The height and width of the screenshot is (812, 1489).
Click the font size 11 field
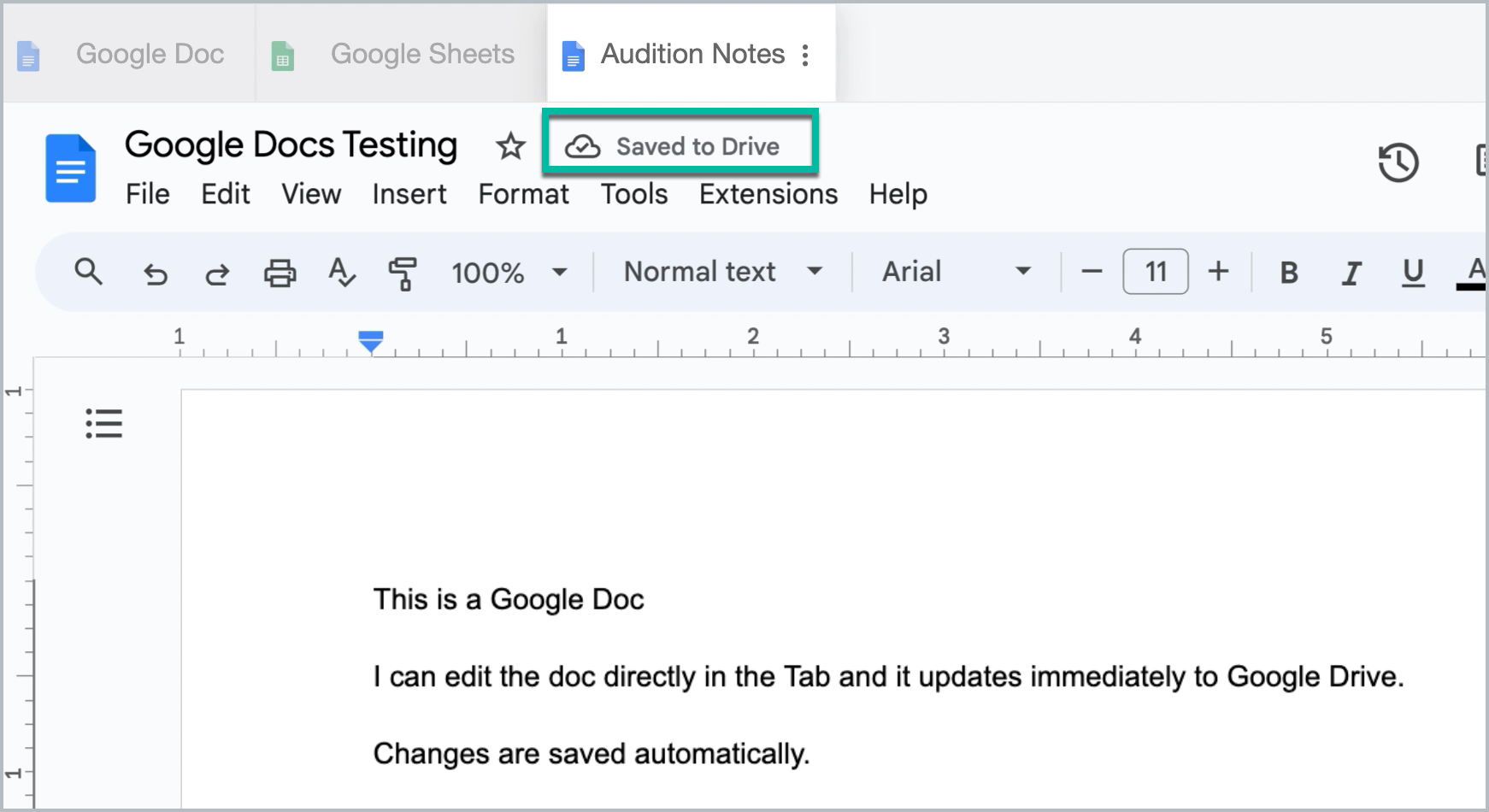point(1156,272)
